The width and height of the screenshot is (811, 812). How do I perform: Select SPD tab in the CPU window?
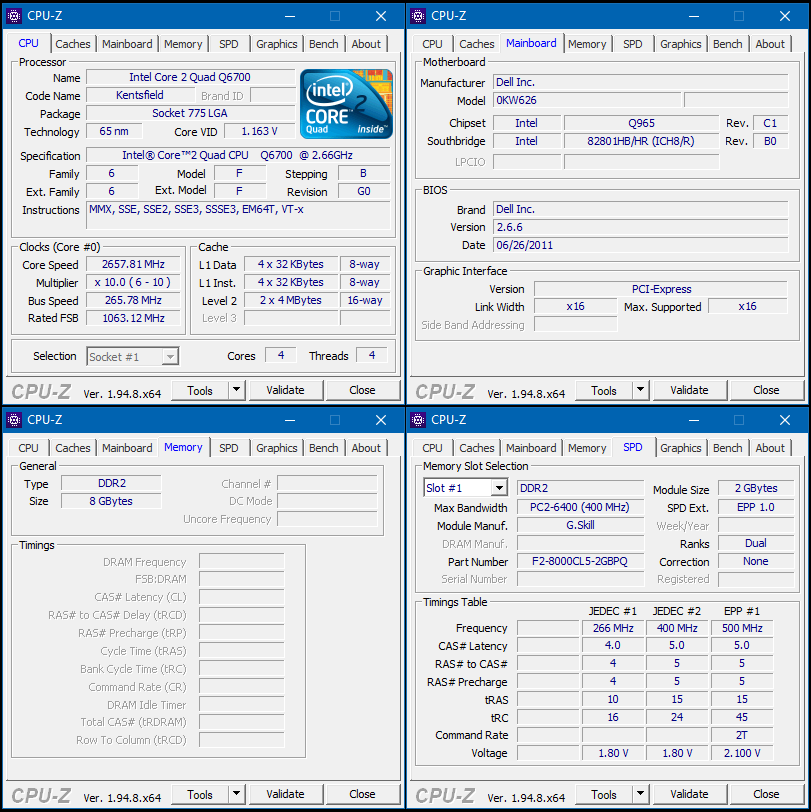(229, 44)
